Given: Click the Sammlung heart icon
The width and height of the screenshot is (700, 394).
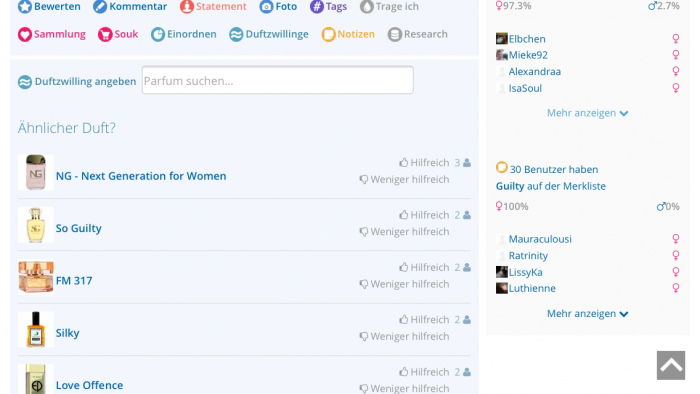Looking at the screenshot, I should [x=25, y=34].
